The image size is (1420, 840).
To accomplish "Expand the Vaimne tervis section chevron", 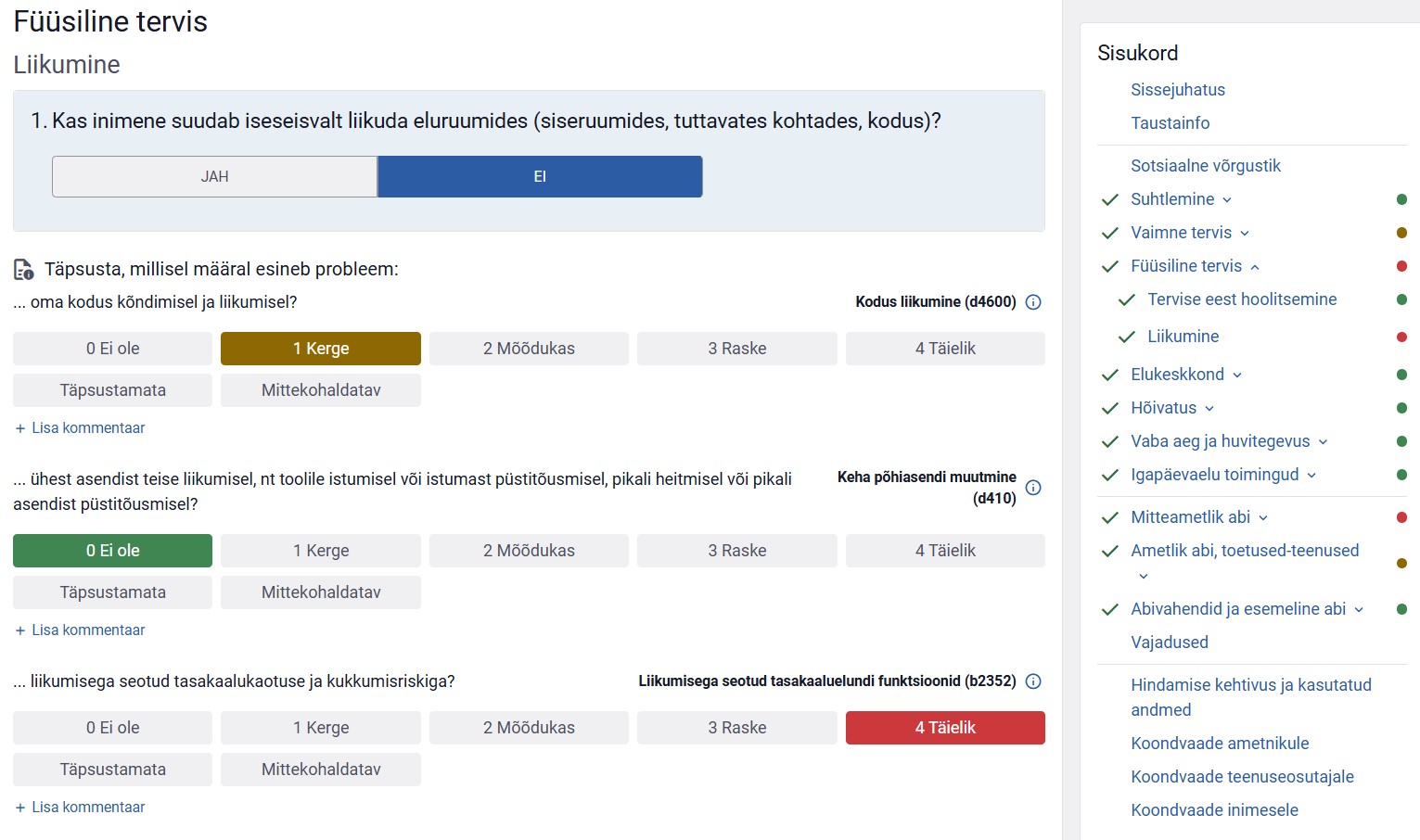I will tap(1245, 234).
